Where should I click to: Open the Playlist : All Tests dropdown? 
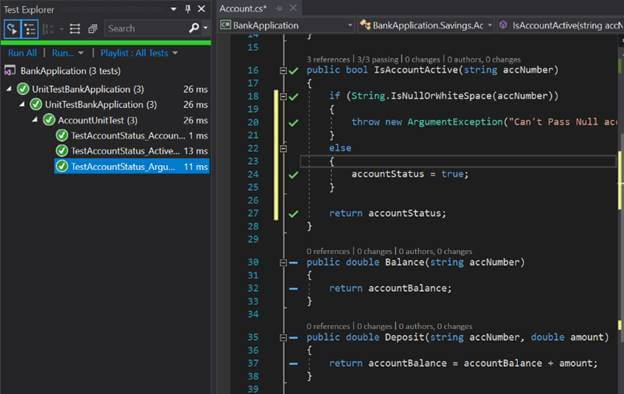click(139, 53)
